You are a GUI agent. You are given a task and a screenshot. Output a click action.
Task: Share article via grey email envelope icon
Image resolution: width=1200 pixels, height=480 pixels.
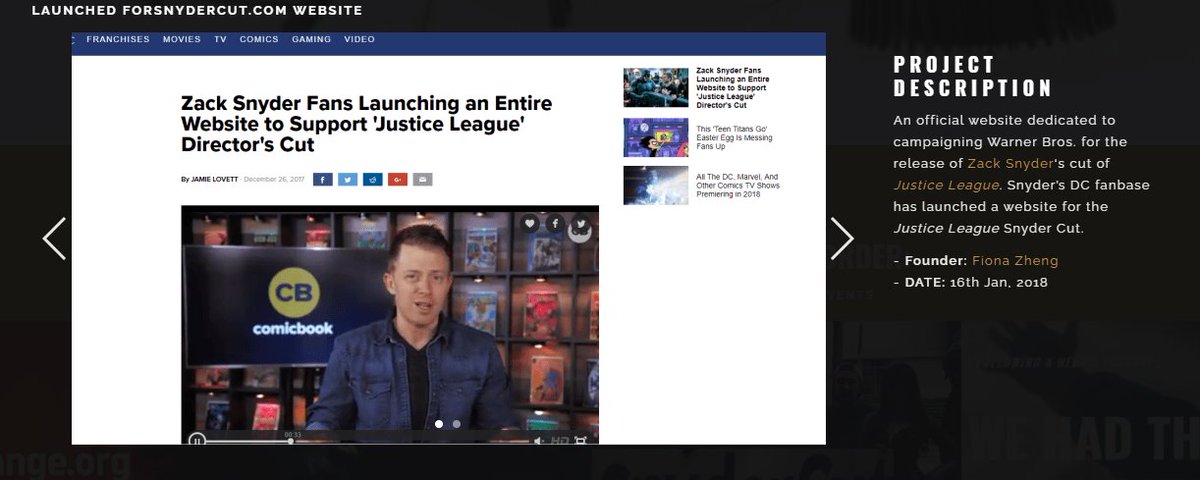(x=423, y=179)
